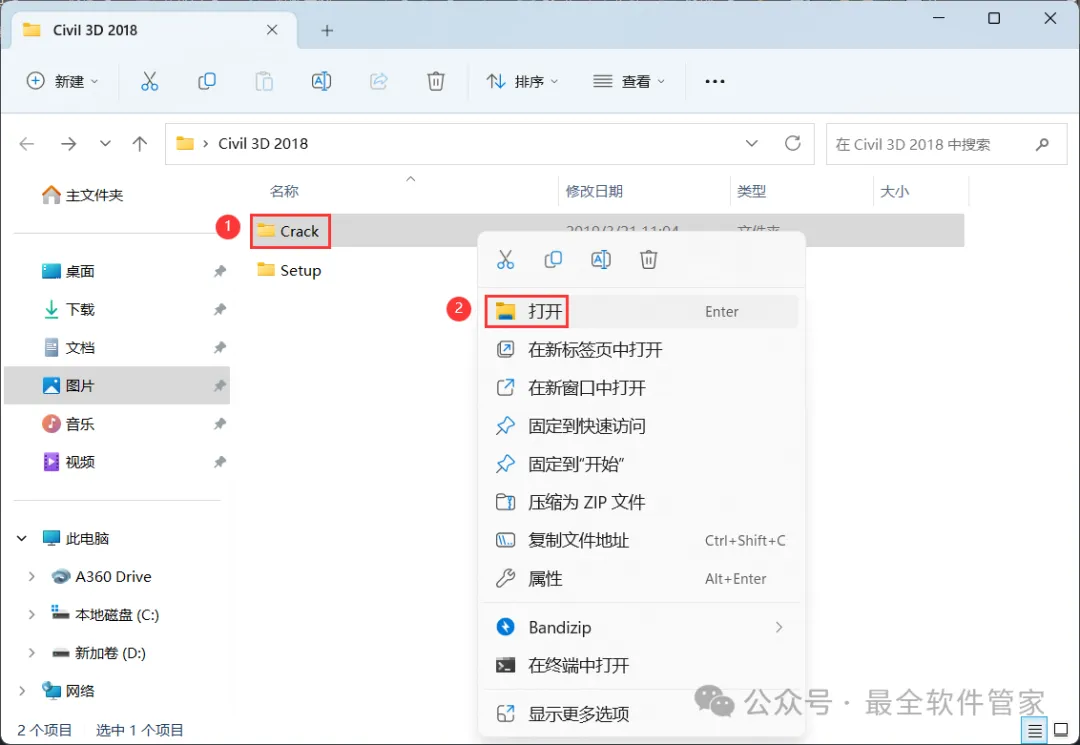Screen dimensions: 1080x745
Task: Open a new tab with the plus button
Action: point(327,30)
